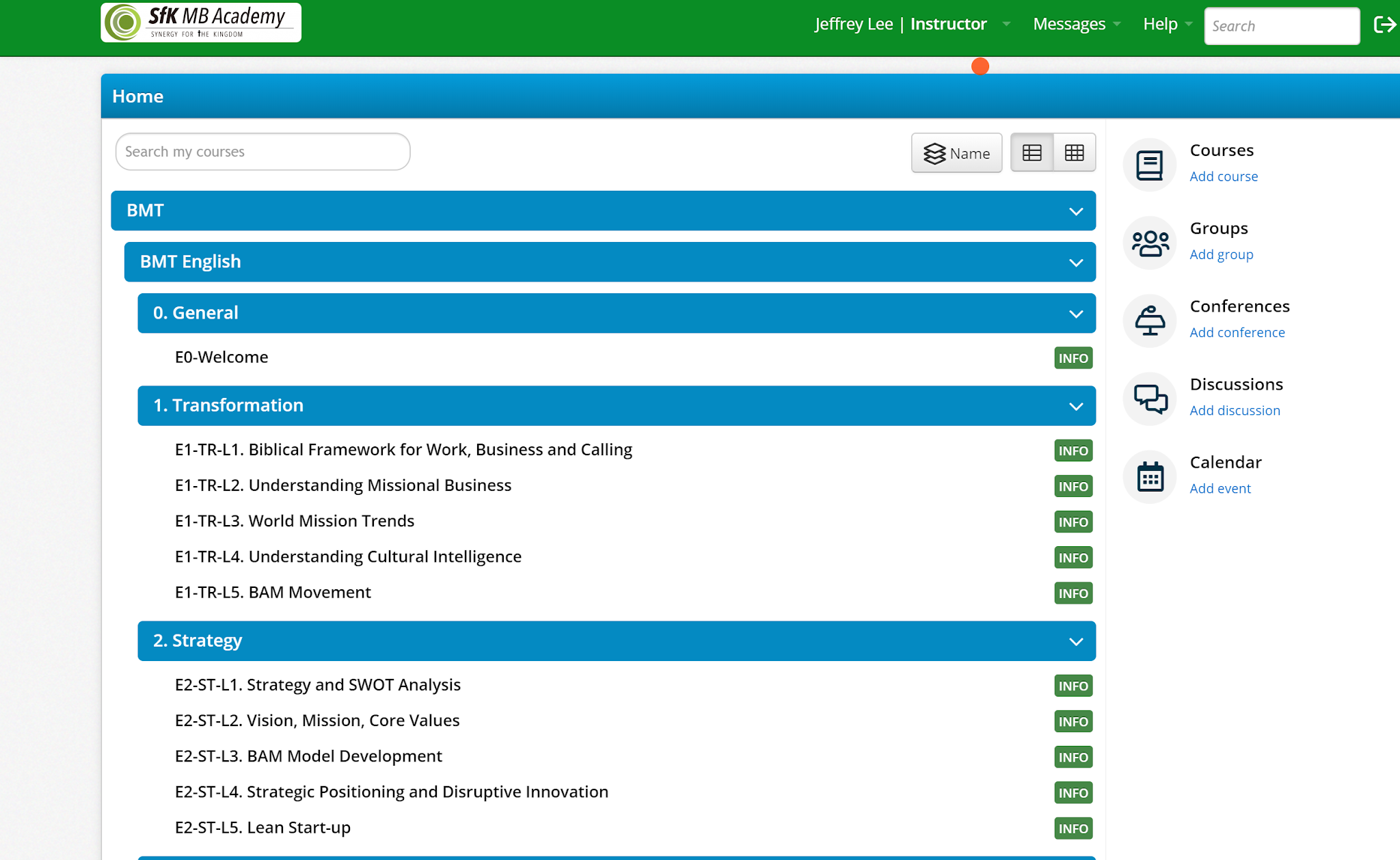Click the Groups people icon
The height and width of the screenshot is (860, 1400).
coord(1149,243)
